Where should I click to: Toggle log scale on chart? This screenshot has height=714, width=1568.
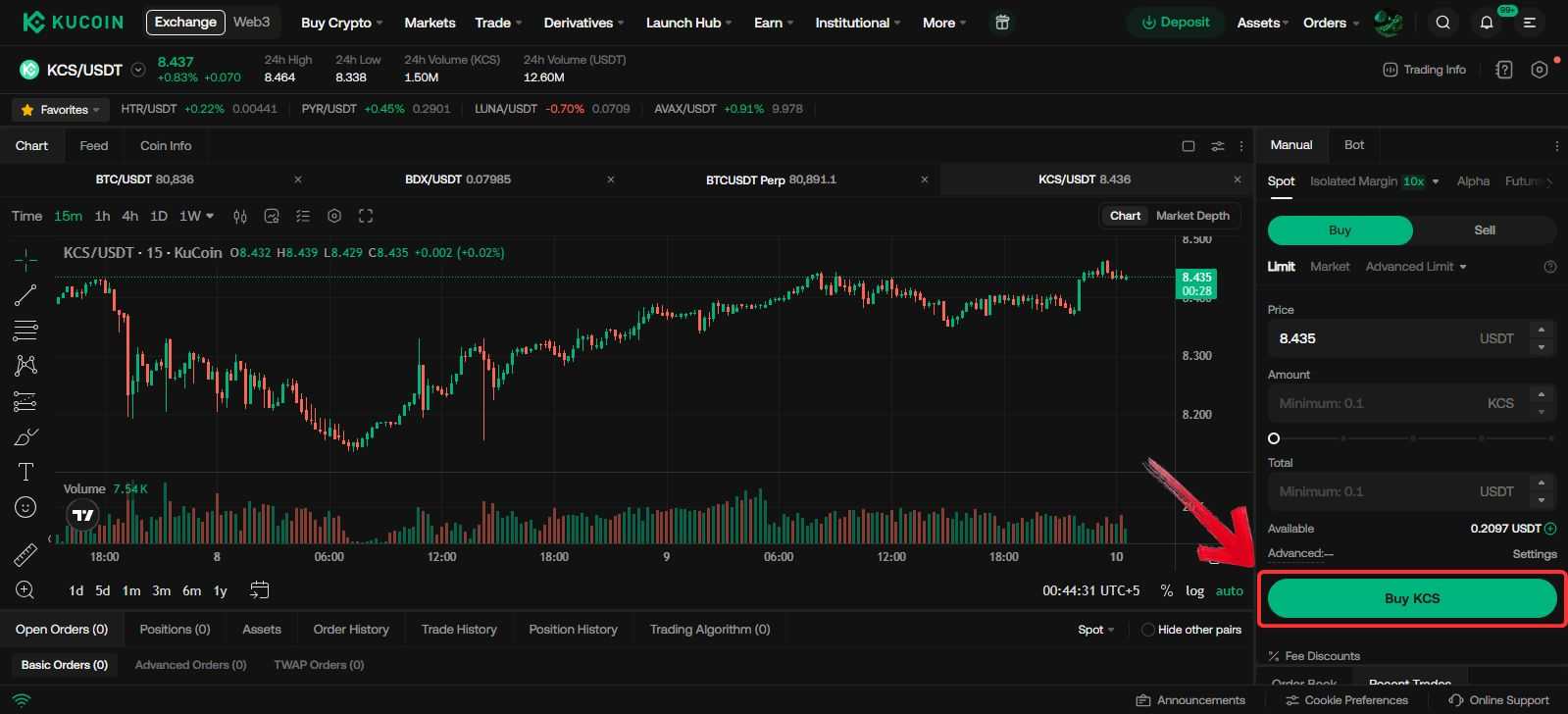coord(1194,590)
